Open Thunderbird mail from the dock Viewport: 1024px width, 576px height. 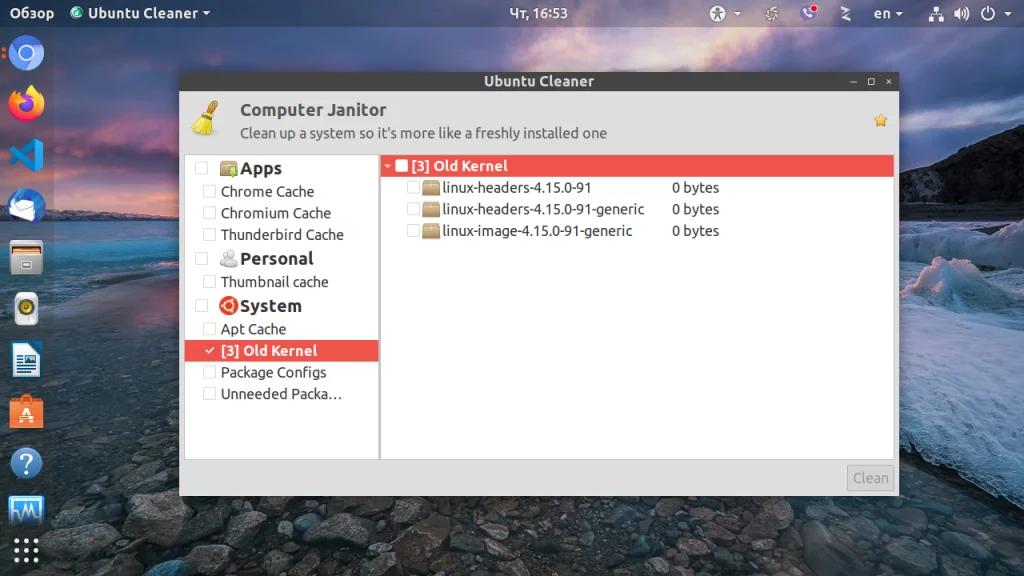click(x=26, y=206)
